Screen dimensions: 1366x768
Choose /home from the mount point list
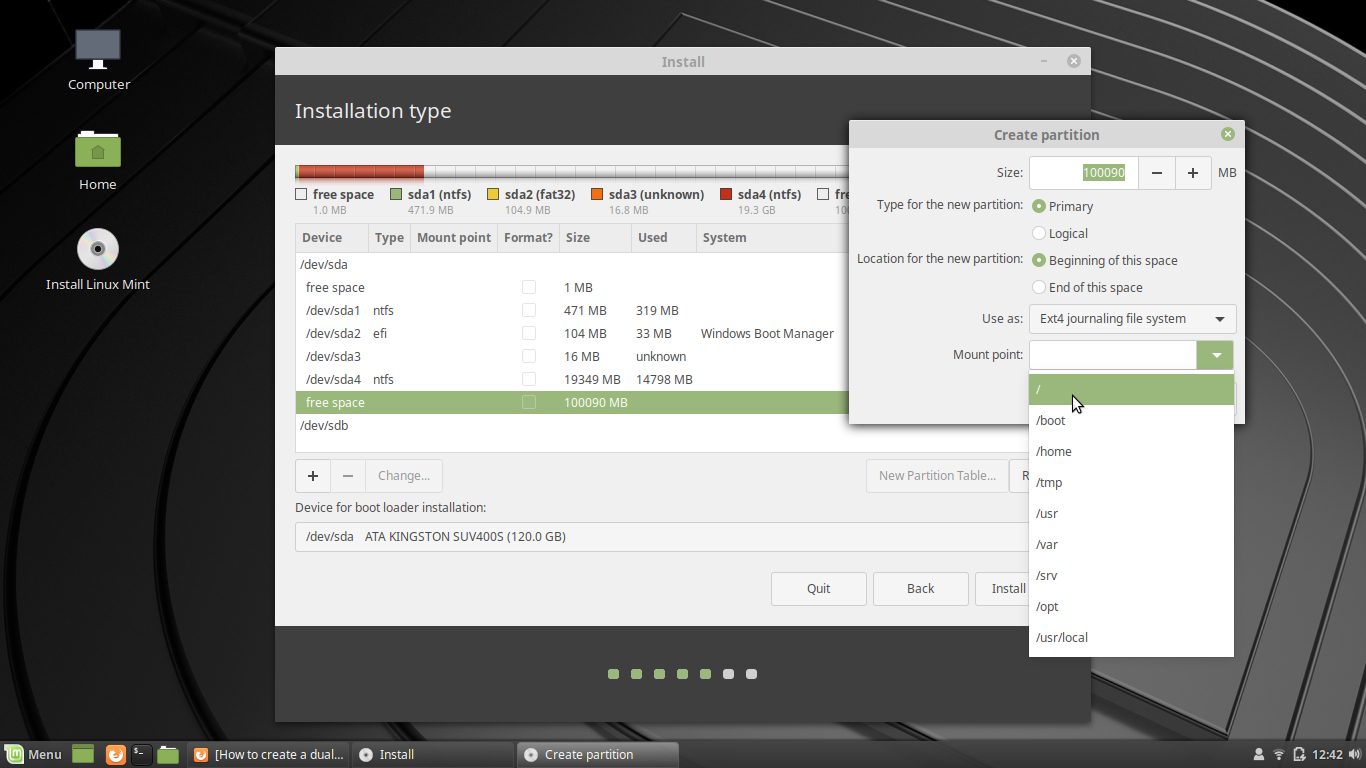(1053, 451)
